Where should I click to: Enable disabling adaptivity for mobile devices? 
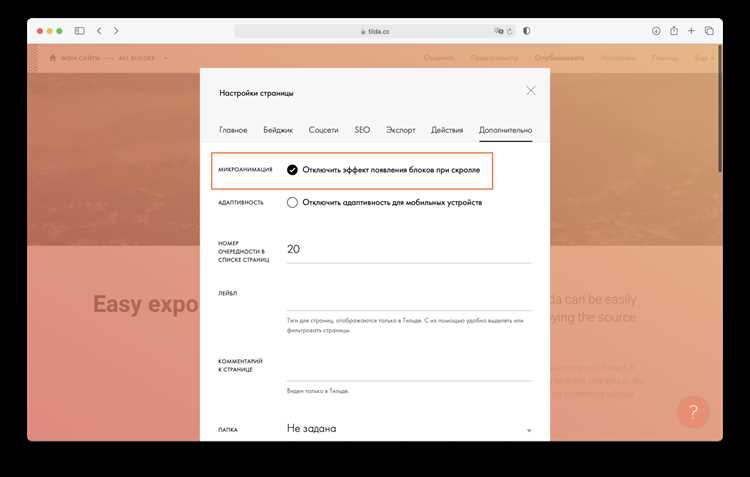click(292, 202)
